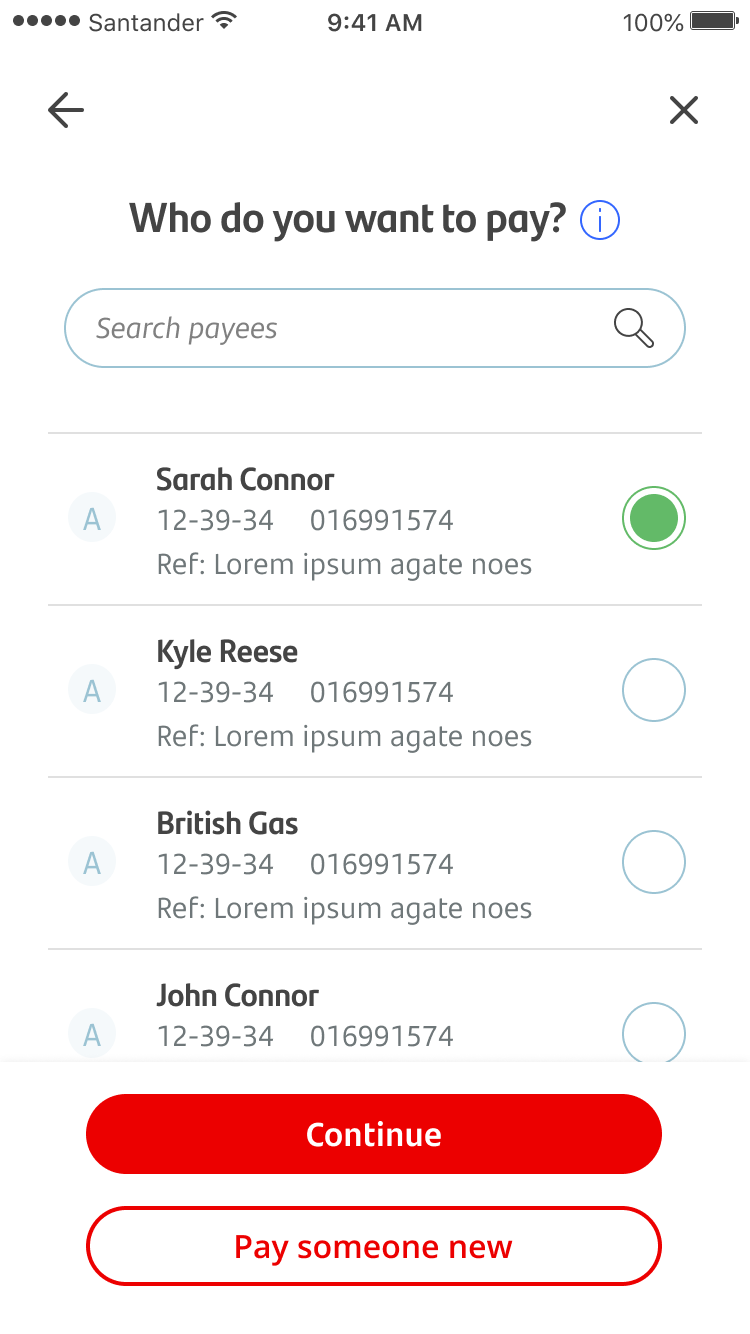Viewport: 750px width, 1334px height.
Task: Tap the A avatar next to Kyle Reese
Action: click(92, 691)
